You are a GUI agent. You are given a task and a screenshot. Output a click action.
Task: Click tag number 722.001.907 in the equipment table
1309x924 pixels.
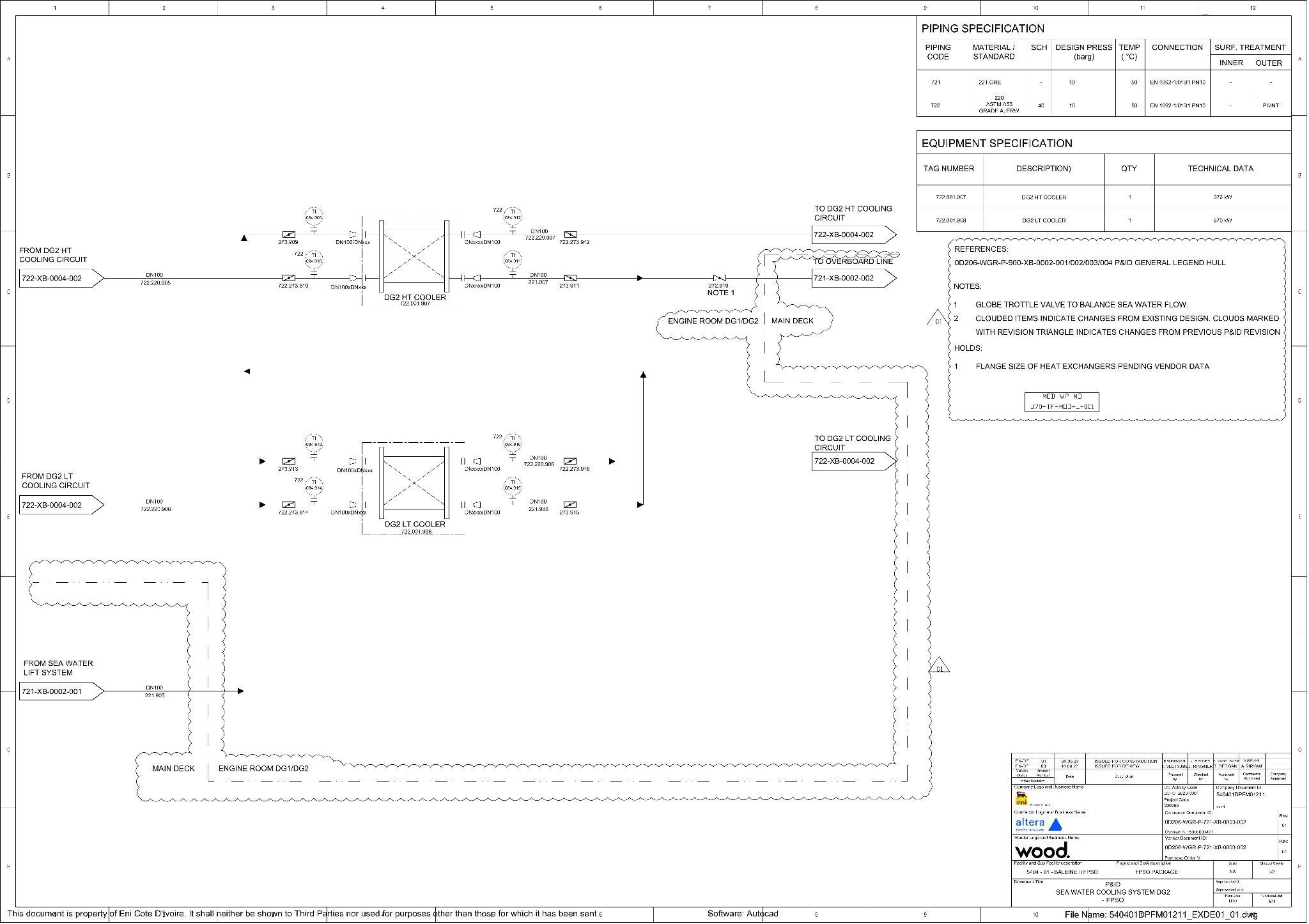tap(950, 197)
